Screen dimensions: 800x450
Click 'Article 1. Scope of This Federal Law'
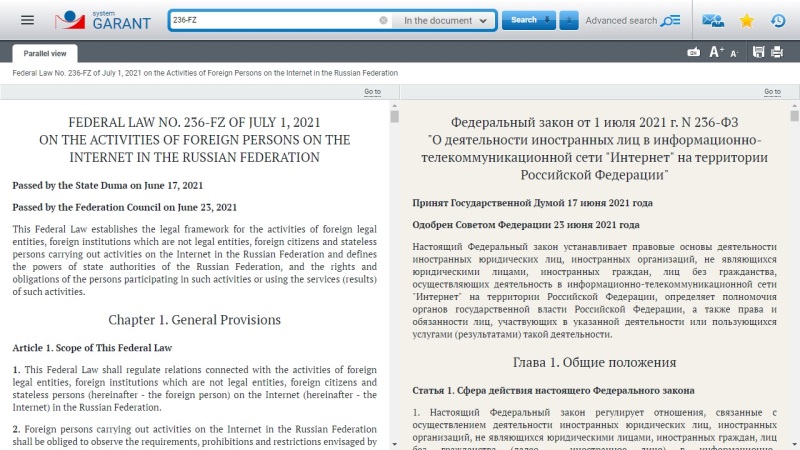(x=92, y=348)
